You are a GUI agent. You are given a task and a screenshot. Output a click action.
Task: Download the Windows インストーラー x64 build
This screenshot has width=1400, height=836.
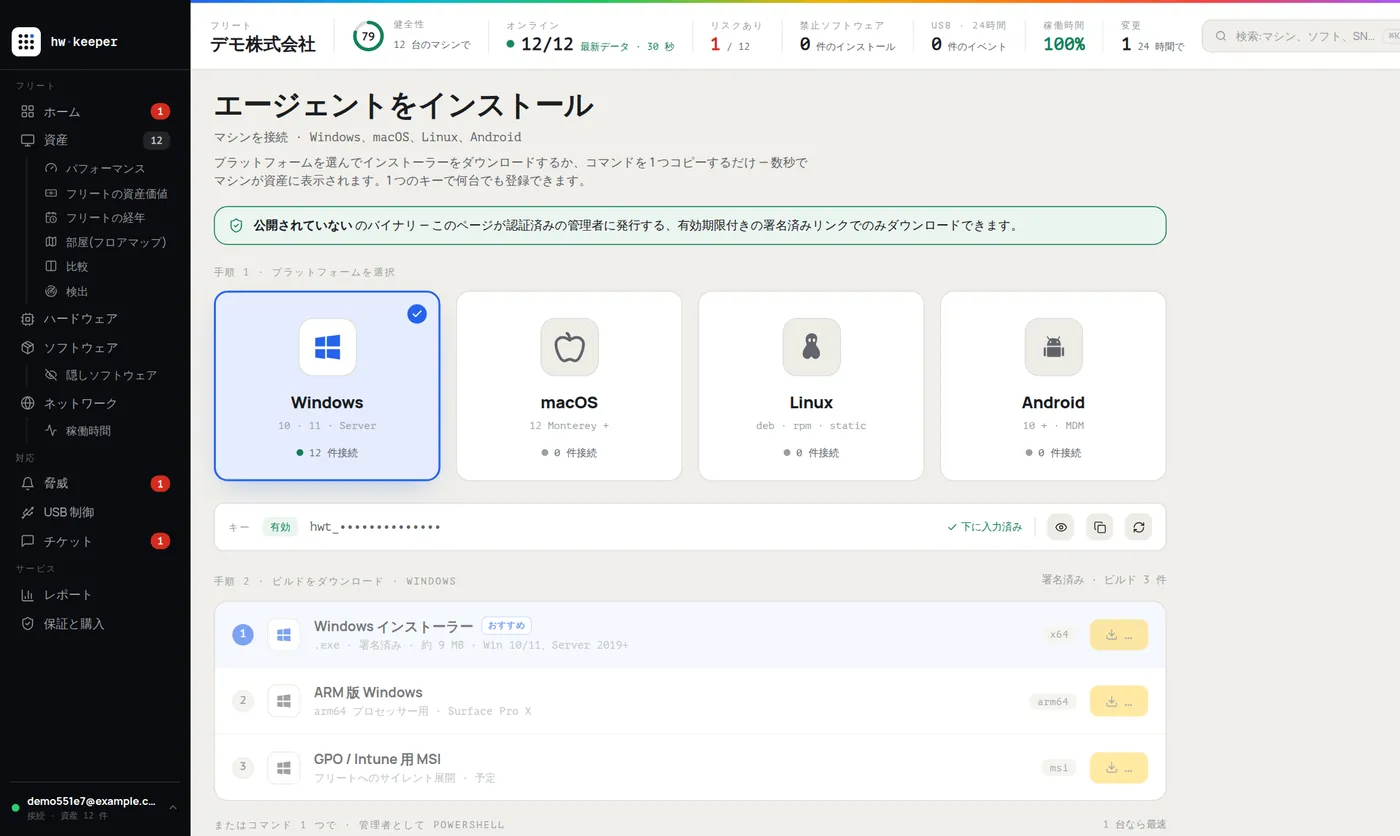click(x=1119, y=635)
